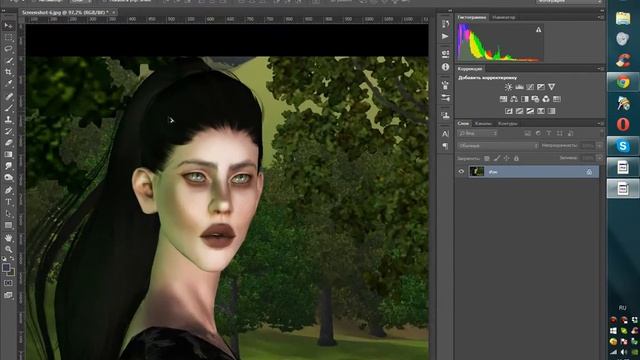The height and width of the screenshot is (360, 640).
Task: Add a Vibrance adjustment layer
Action: coord(551,87)
